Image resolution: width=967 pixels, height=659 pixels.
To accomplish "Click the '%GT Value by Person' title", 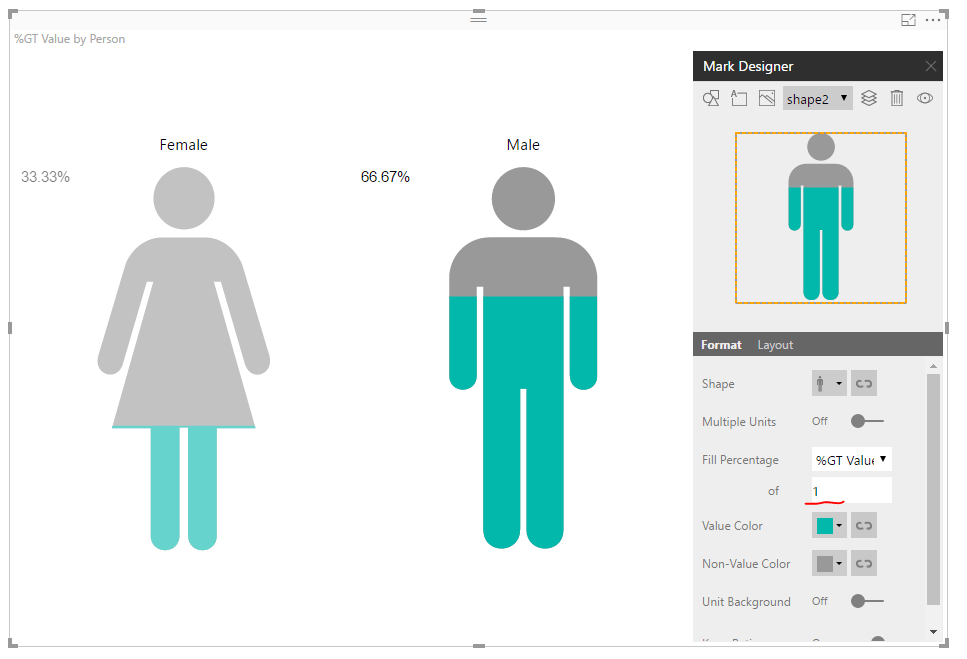I will click(70, 39).
